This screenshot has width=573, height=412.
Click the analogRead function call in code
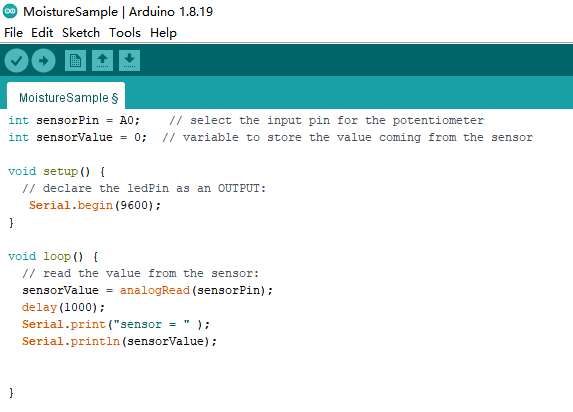[155, 290]
